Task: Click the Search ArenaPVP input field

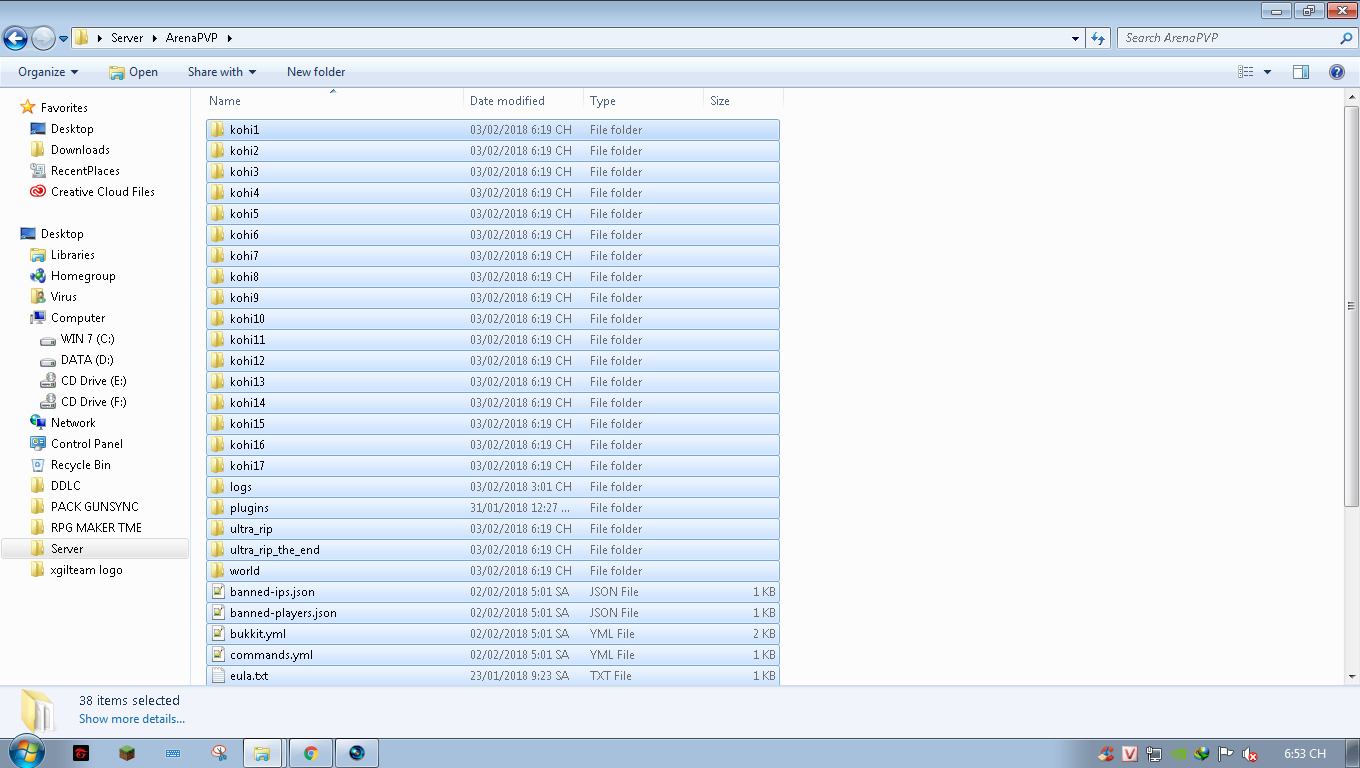Action: tap(1228, 38)
